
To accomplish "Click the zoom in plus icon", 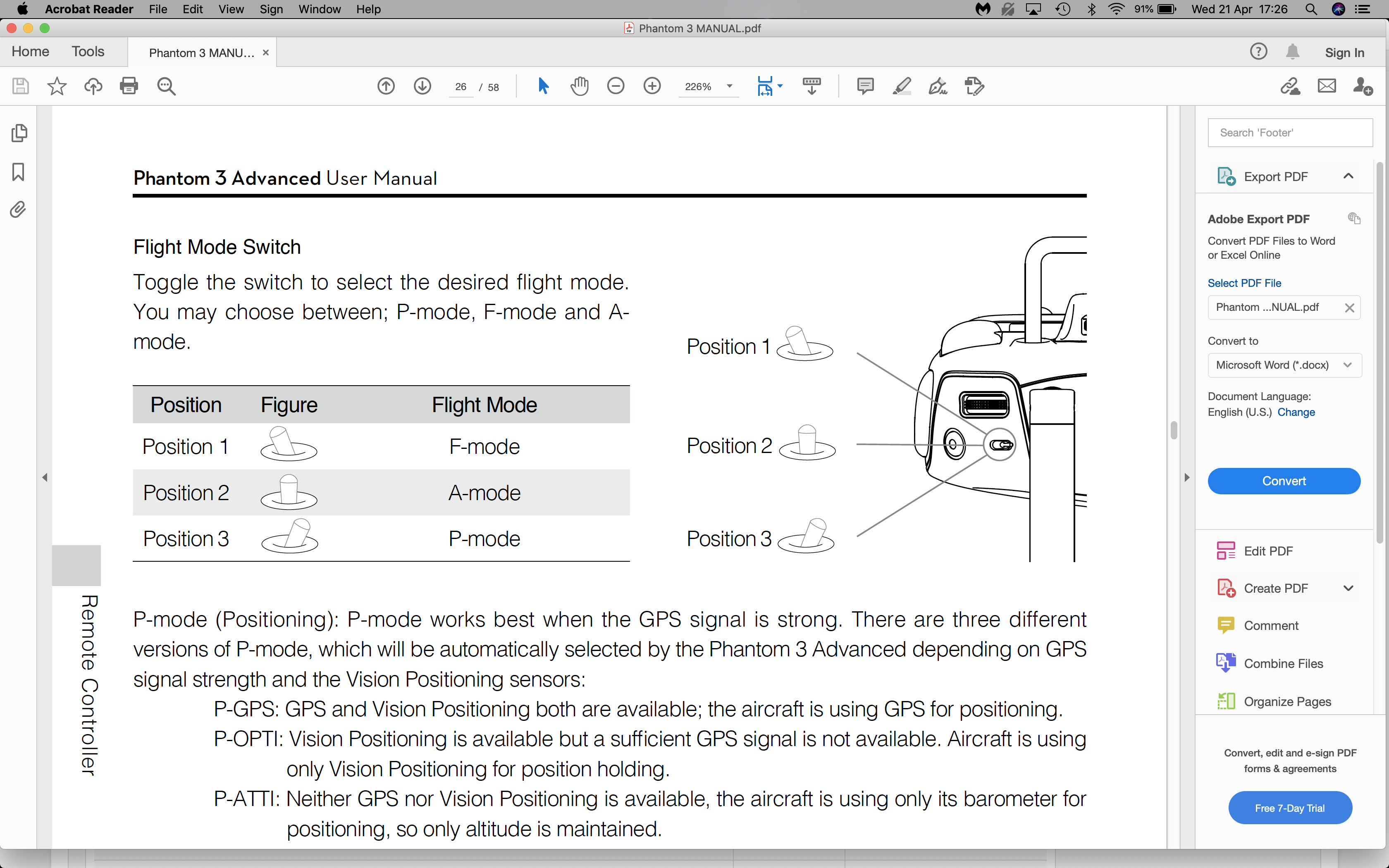I will pyautogui.click(x=652, y=86).
